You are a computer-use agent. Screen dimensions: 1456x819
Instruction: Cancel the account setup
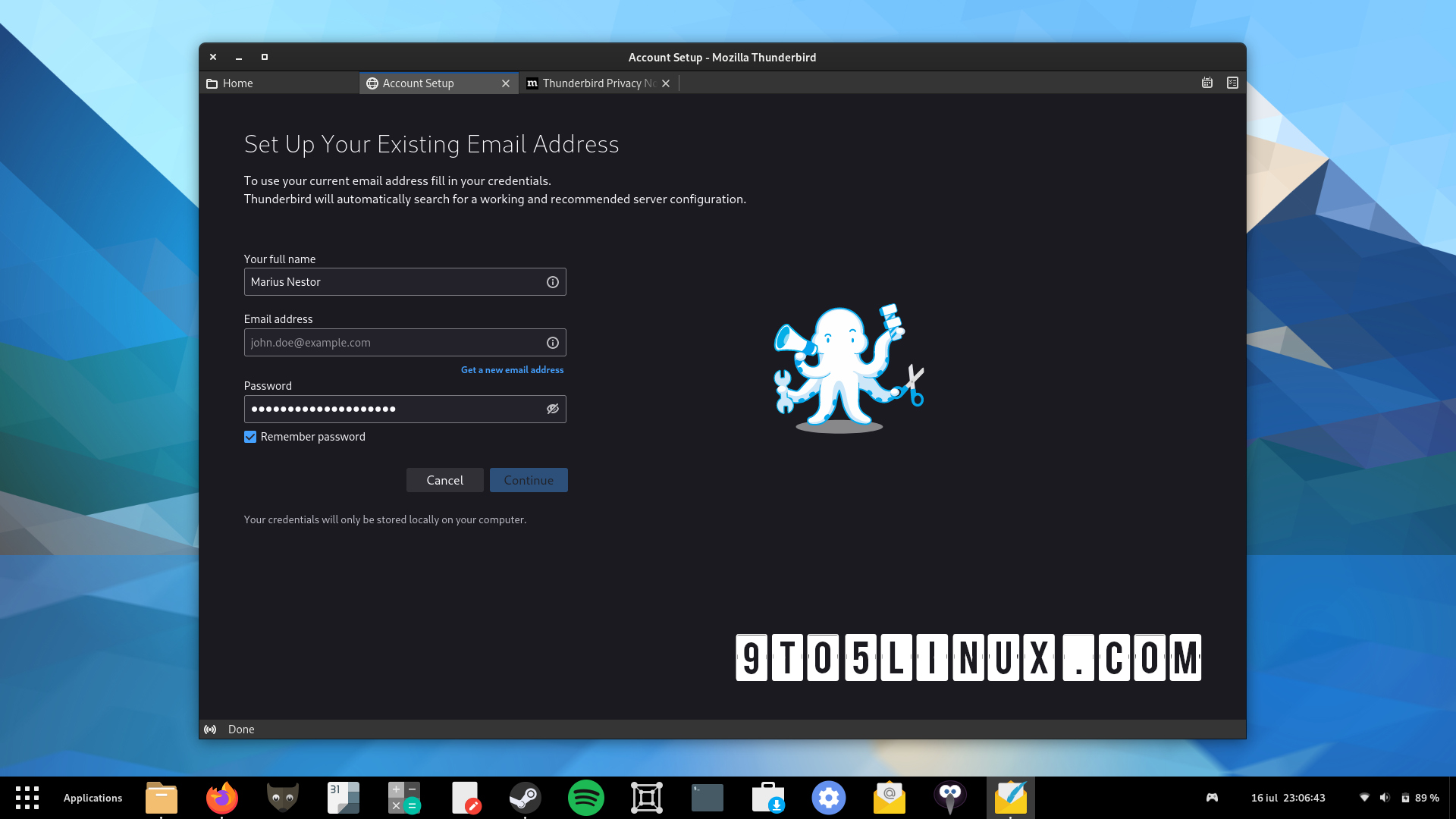(444, 480)
